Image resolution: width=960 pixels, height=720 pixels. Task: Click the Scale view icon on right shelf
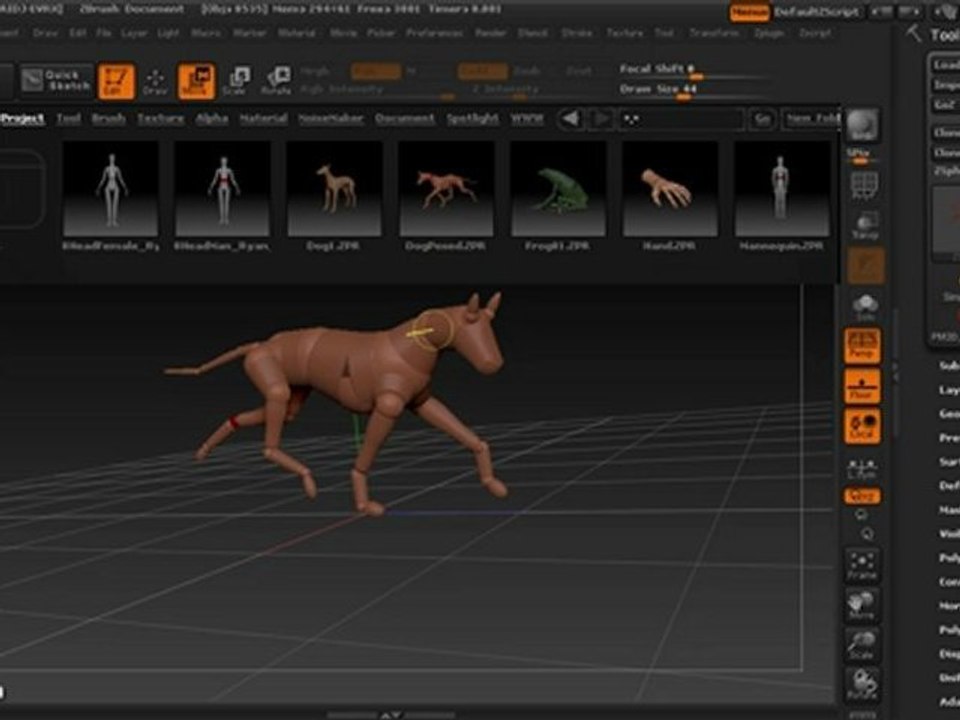point(862,645)
